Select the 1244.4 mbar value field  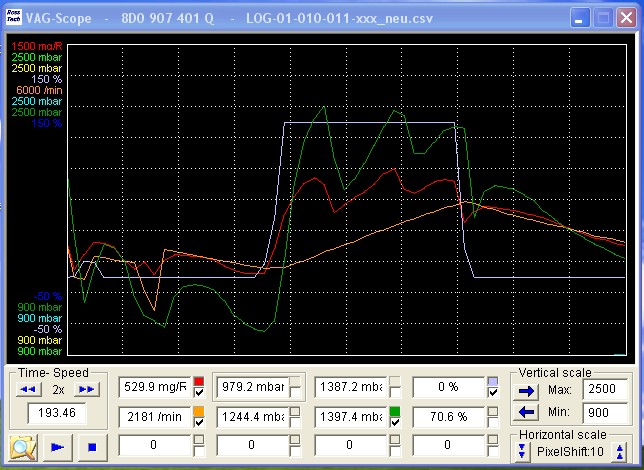tap(253, 417)
